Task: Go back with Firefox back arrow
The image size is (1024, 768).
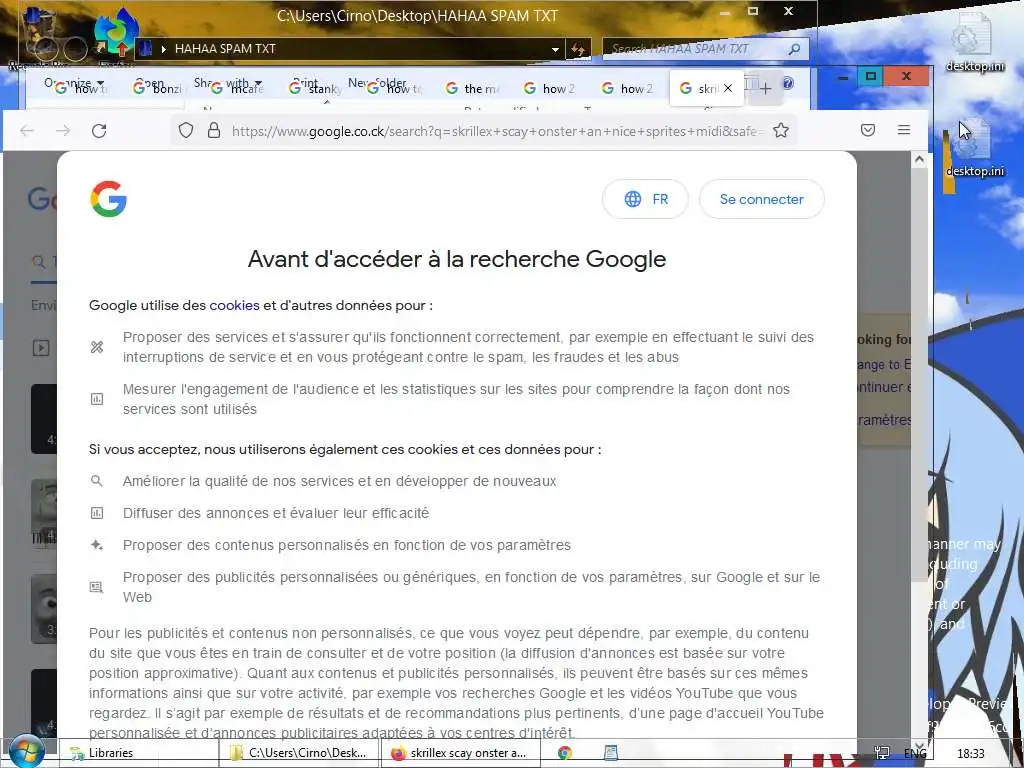Action: tap(27, 131)
